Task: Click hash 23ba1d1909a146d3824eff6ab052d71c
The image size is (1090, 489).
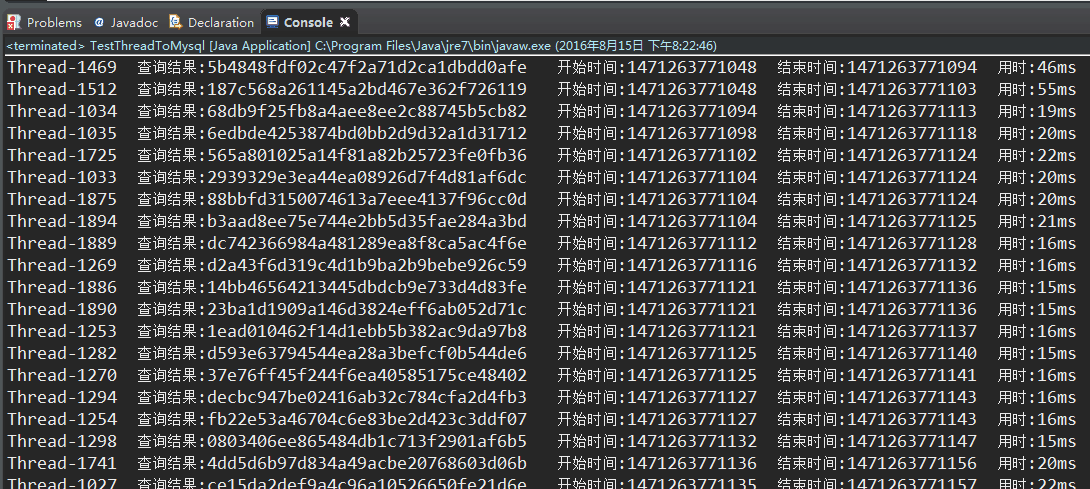Action: tap(367, 309)
